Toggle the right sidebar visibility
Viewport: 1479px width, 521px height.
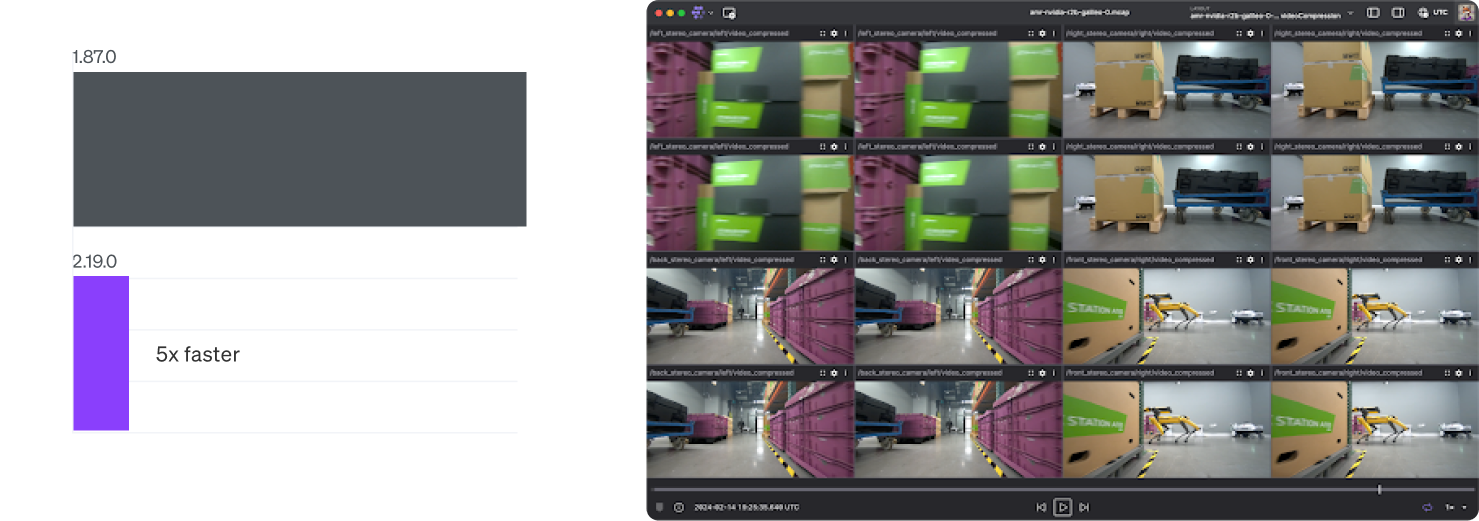[x=1398, y=13]
